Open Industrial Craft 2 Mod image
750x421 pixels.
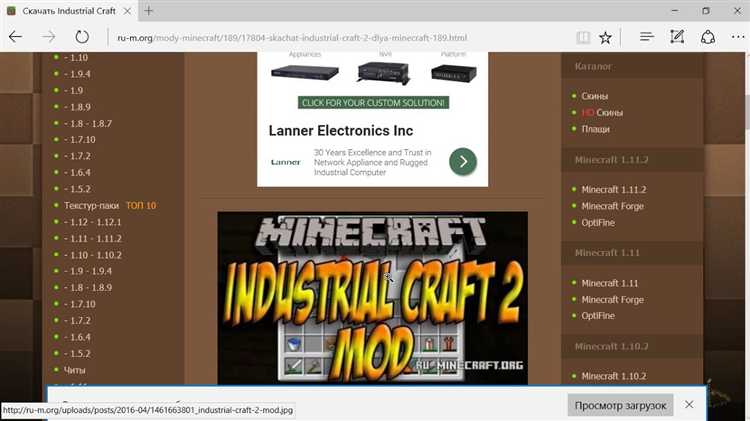coord(373,298)
